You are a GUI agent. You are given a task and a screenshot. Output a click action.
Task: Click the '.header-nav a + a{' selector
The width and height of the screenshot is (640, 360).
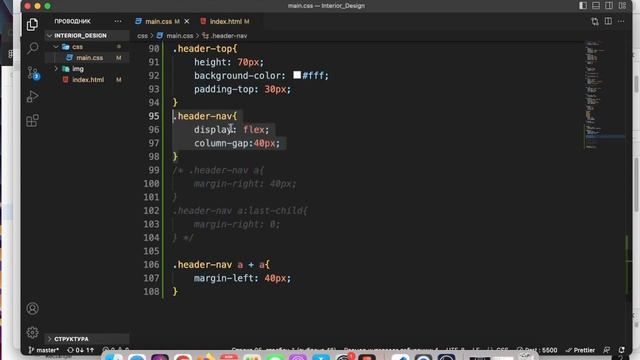point(221,264)
